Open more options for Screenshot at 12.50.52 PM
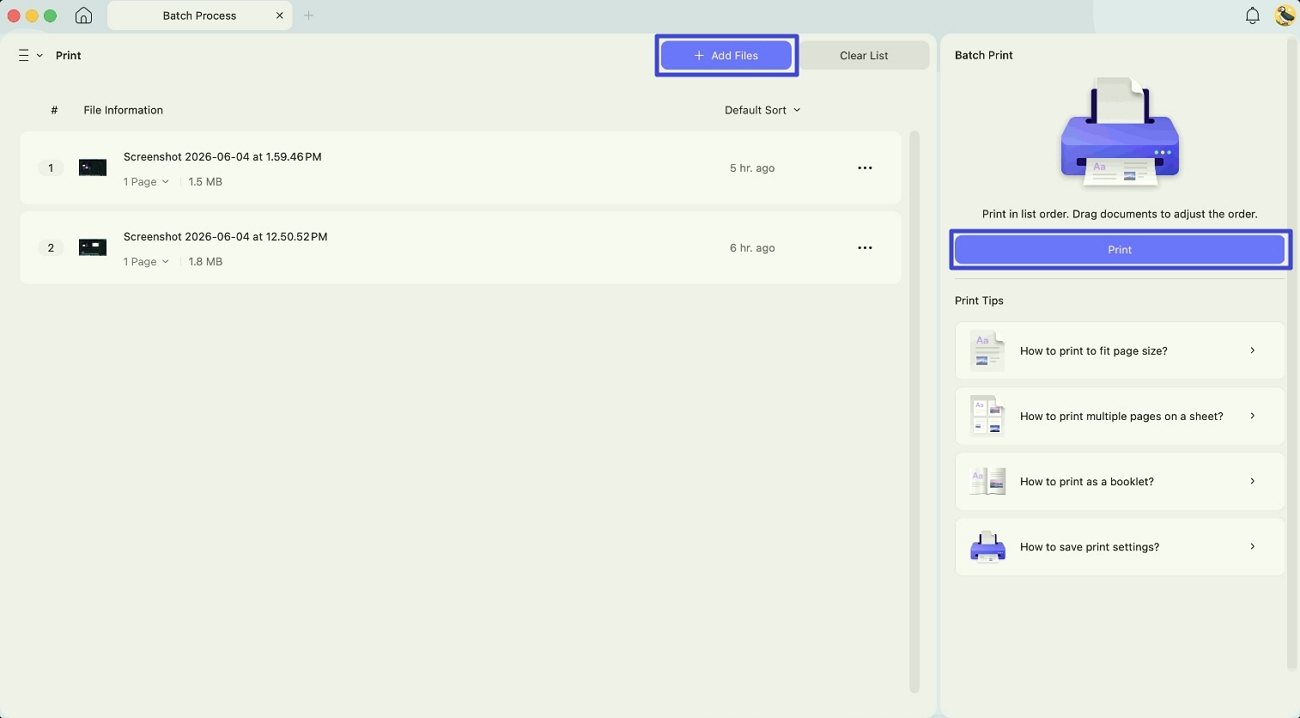1300x718 pixels. click(x=865, y=248)
